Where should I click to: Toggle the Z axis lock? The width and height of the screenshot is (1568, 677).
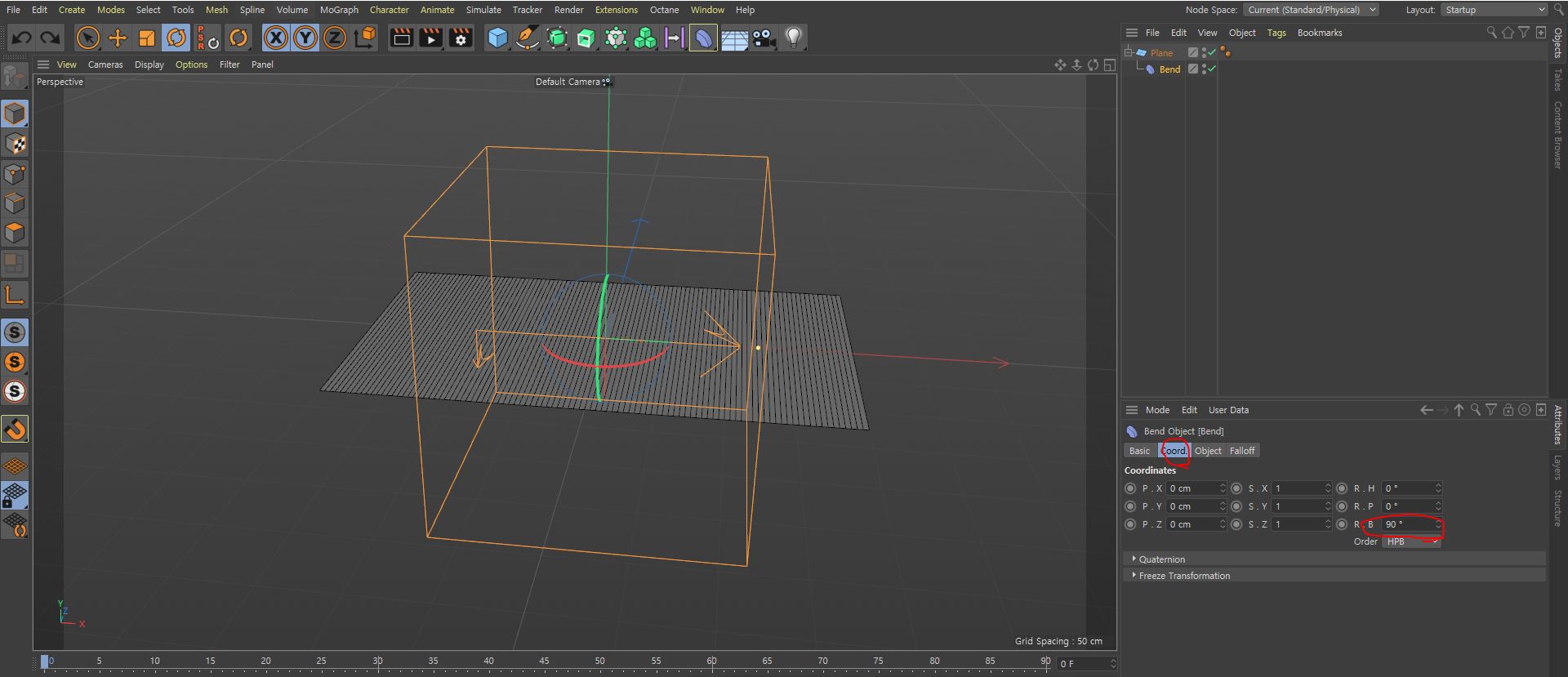pyautogui.click(x=335, y=38)
